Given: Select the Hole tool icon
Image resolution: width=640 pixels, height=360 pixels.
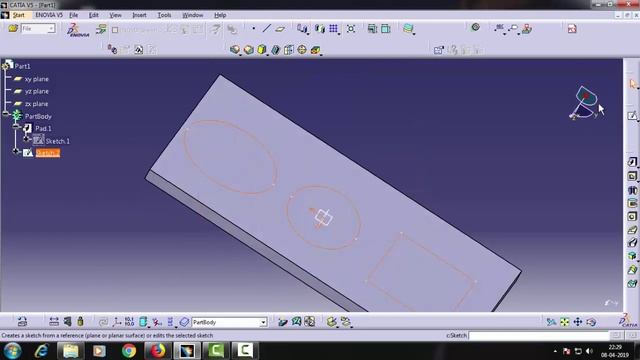Looking at the screenshot, I should (x=632, y=216).
